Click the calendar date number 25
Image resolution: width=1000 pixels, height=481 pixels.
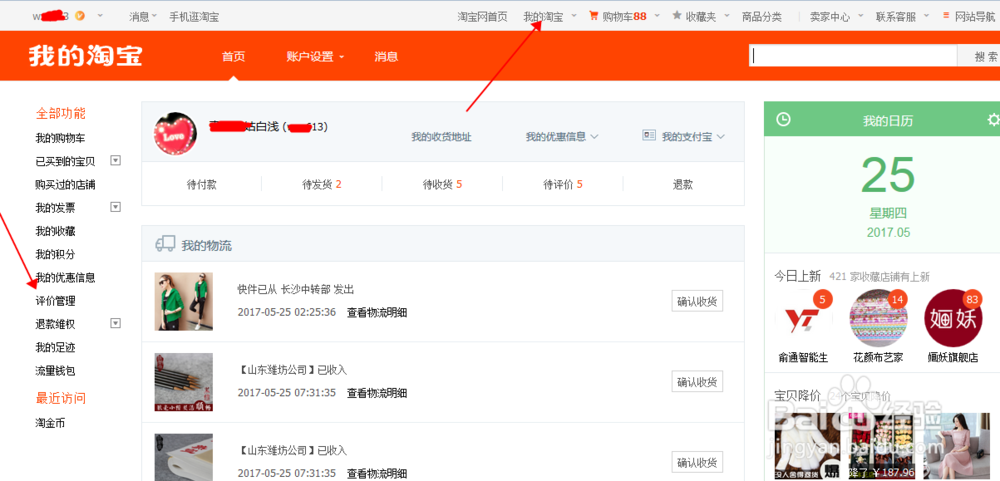click(x=888, y=175)
